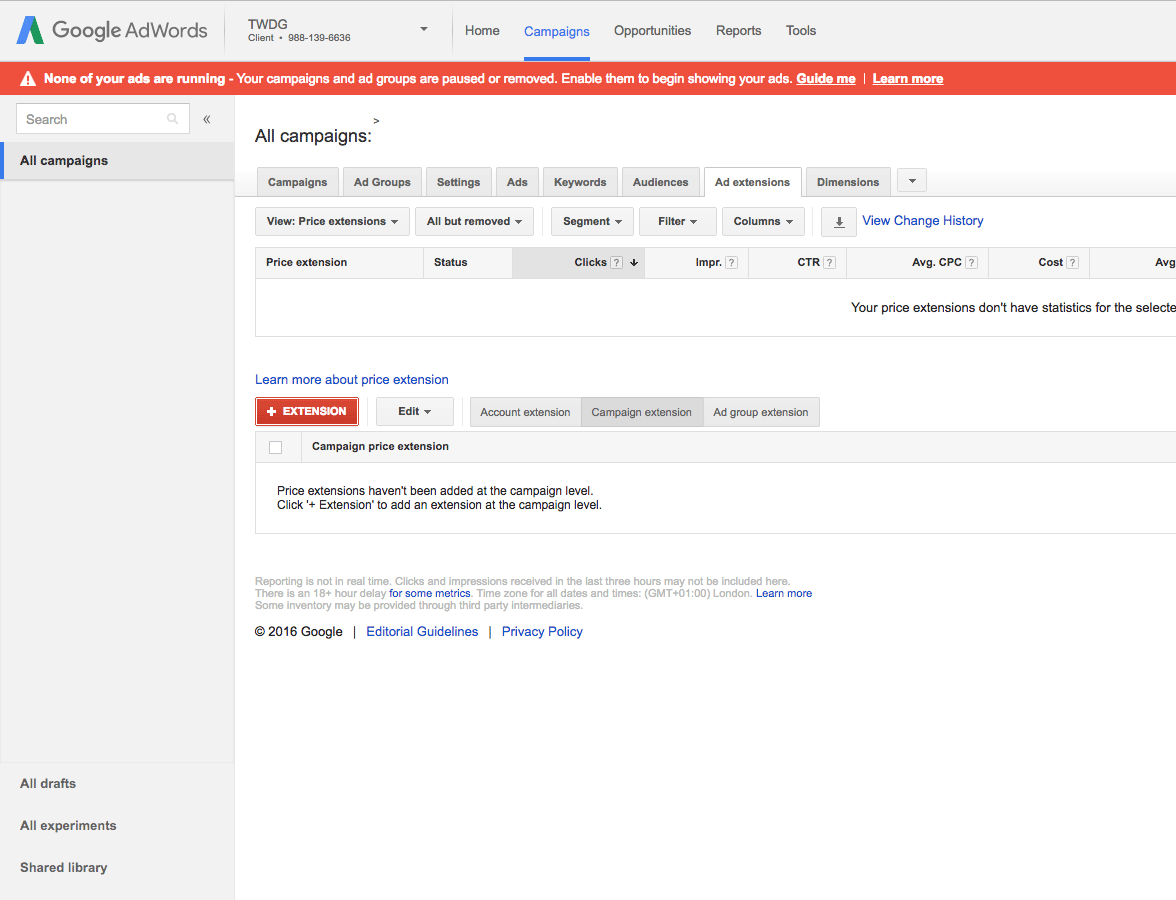Open Campaigns in top navigation
This screenshot has height=900, width=1176.
click(x=556, y=32)
